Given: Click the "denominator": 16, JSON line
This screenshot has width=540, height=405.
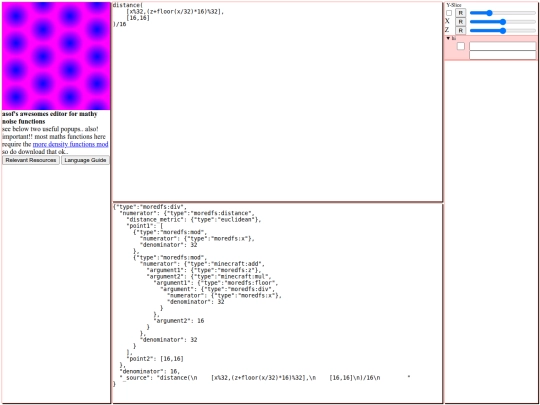Looking at the screenshot, I should 149,371.
